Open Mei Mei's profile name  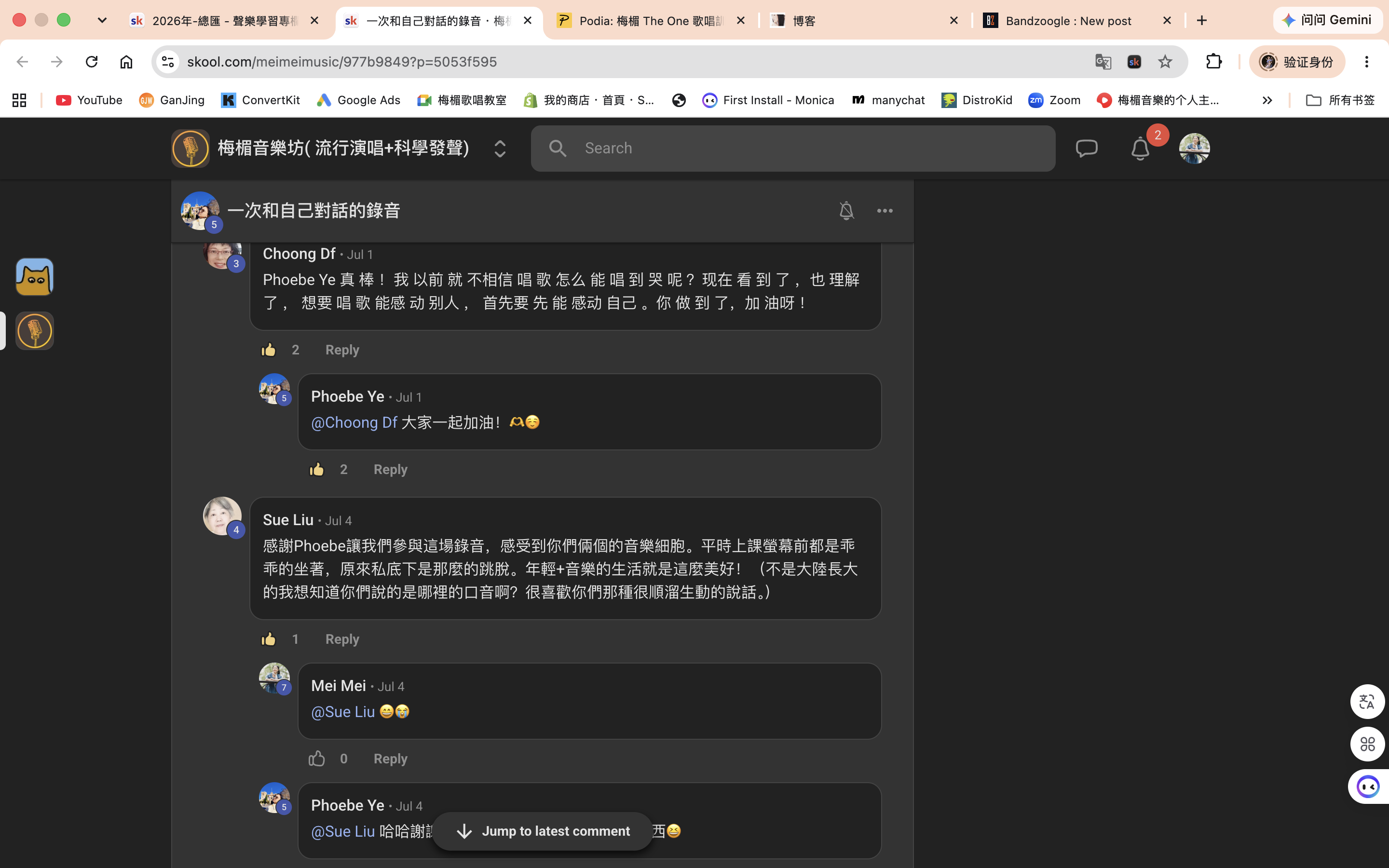coord(338,685)
